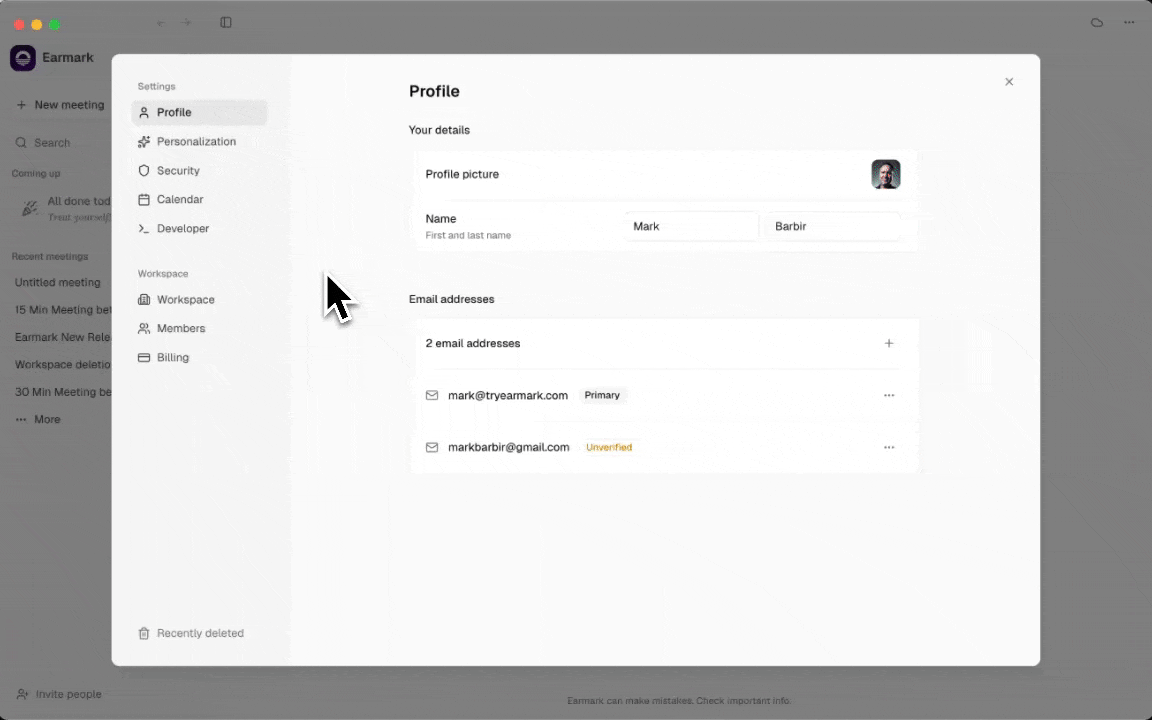
Task: Add a new email address
Action: [889, 343]
